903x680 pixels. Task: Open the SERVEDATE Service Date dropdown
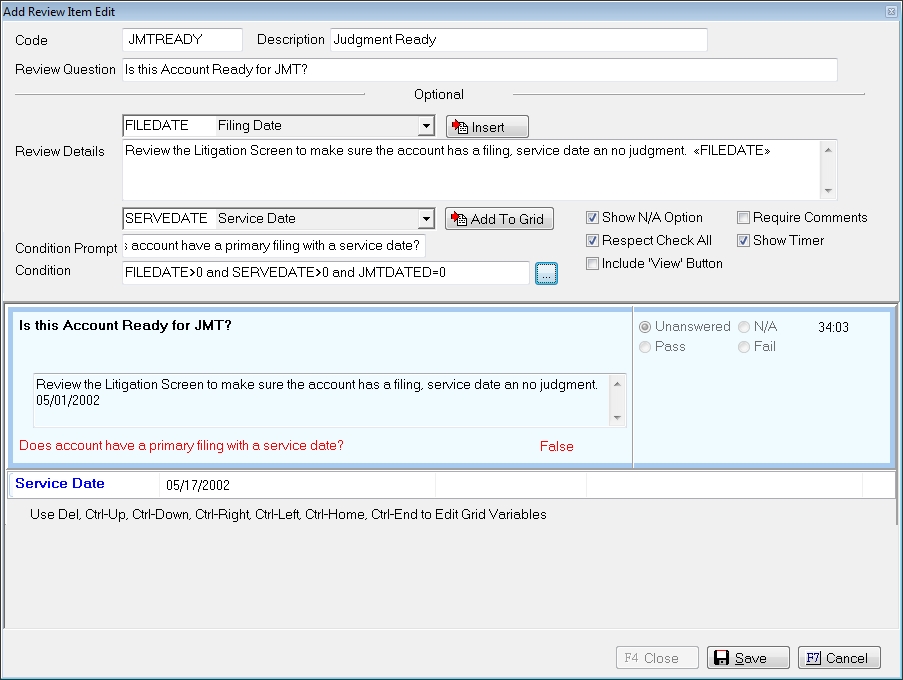426,219
